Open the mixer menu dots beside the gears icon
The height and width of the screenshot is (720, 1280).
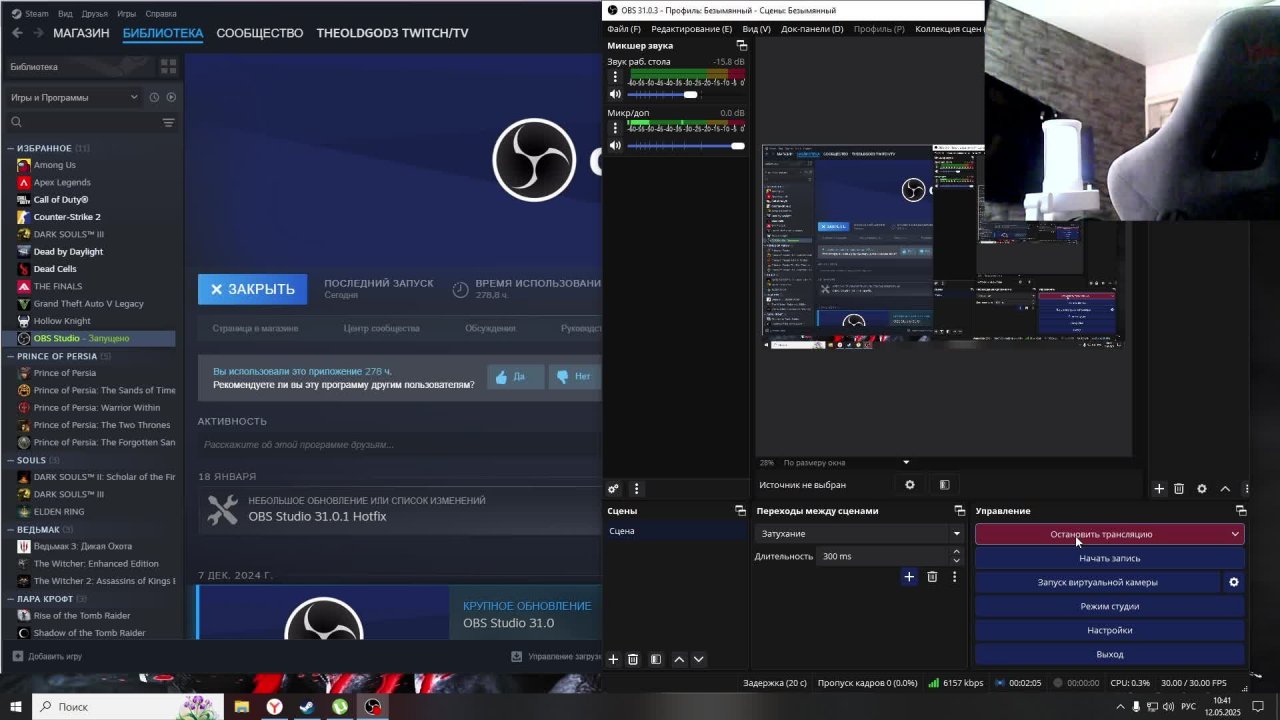[x=636, y=489]
